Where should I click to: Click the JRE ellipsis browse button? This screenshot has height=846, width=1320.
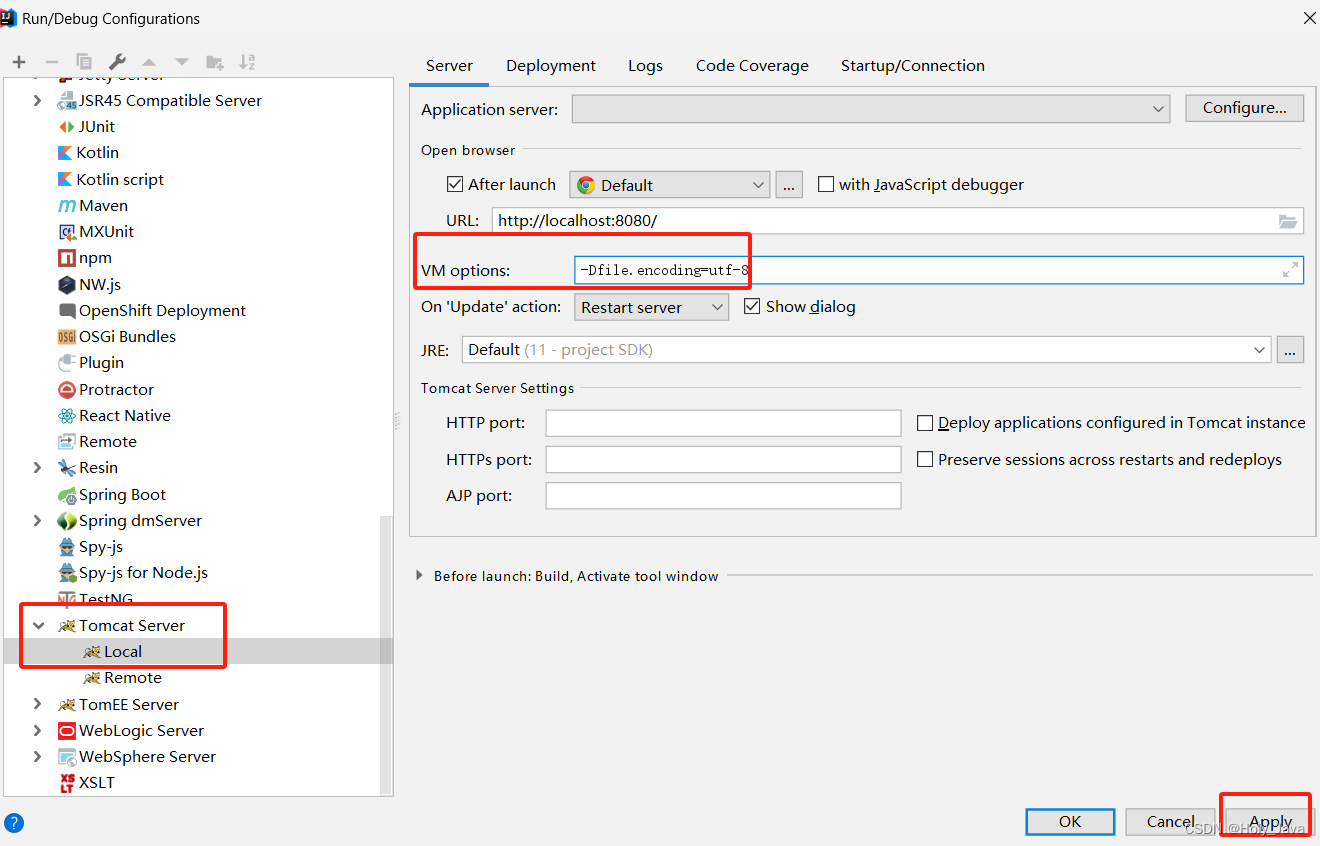(x=1291, y=350)
